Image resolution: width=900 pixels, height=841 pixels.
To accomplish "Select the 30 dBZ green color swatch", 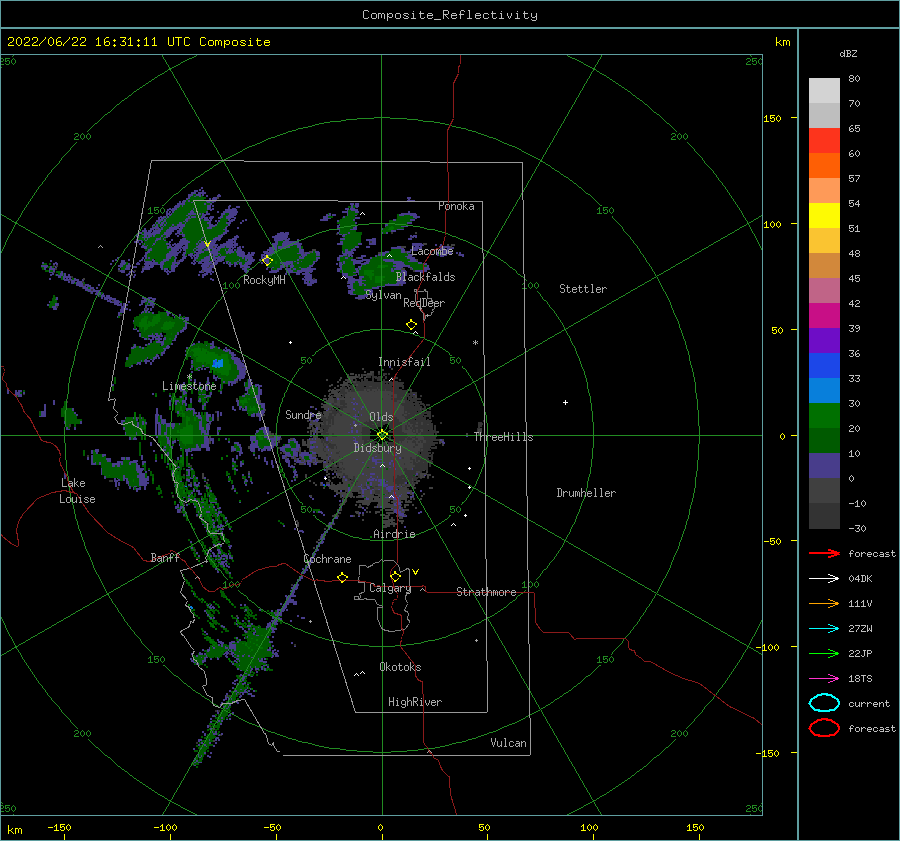I will coord(824,416).
